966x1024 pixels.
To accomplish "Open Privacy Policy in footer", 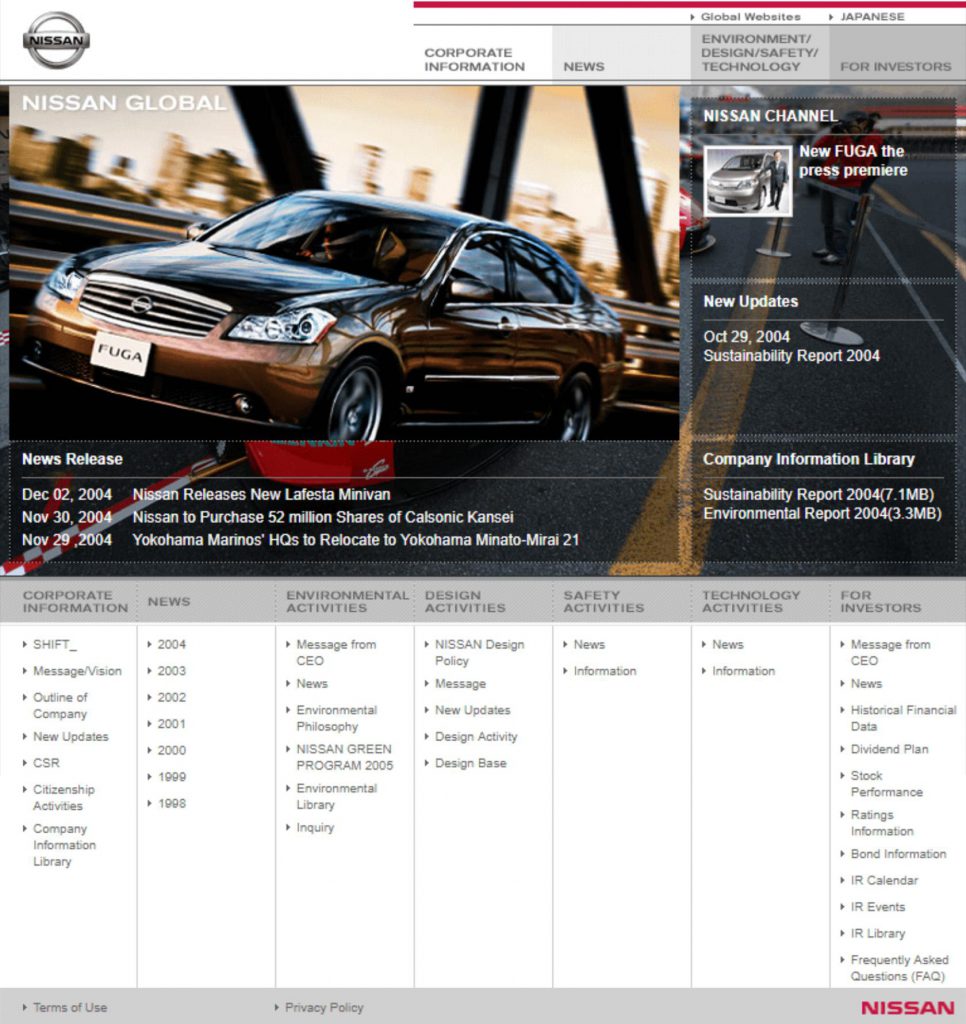I will click(x=324, y=1008).
